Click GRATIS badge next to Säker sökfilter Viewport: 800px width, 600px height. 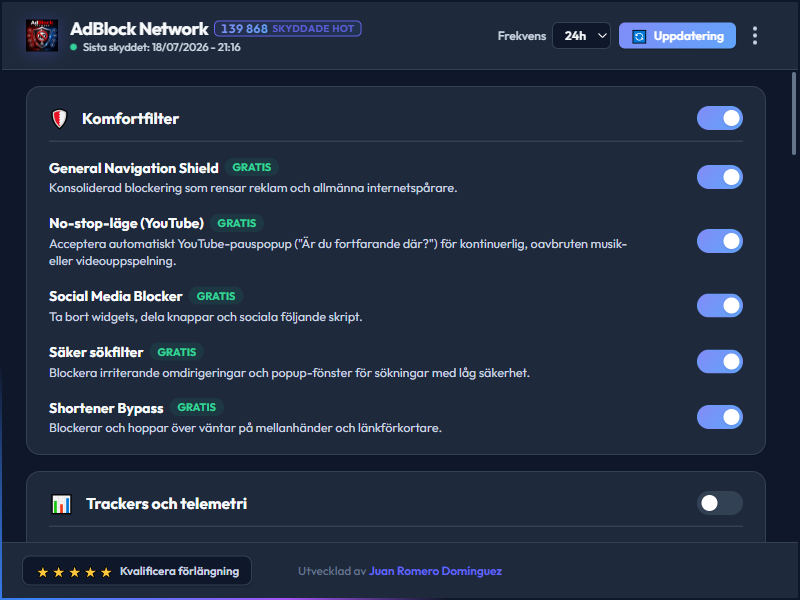[x=177, y=352]
